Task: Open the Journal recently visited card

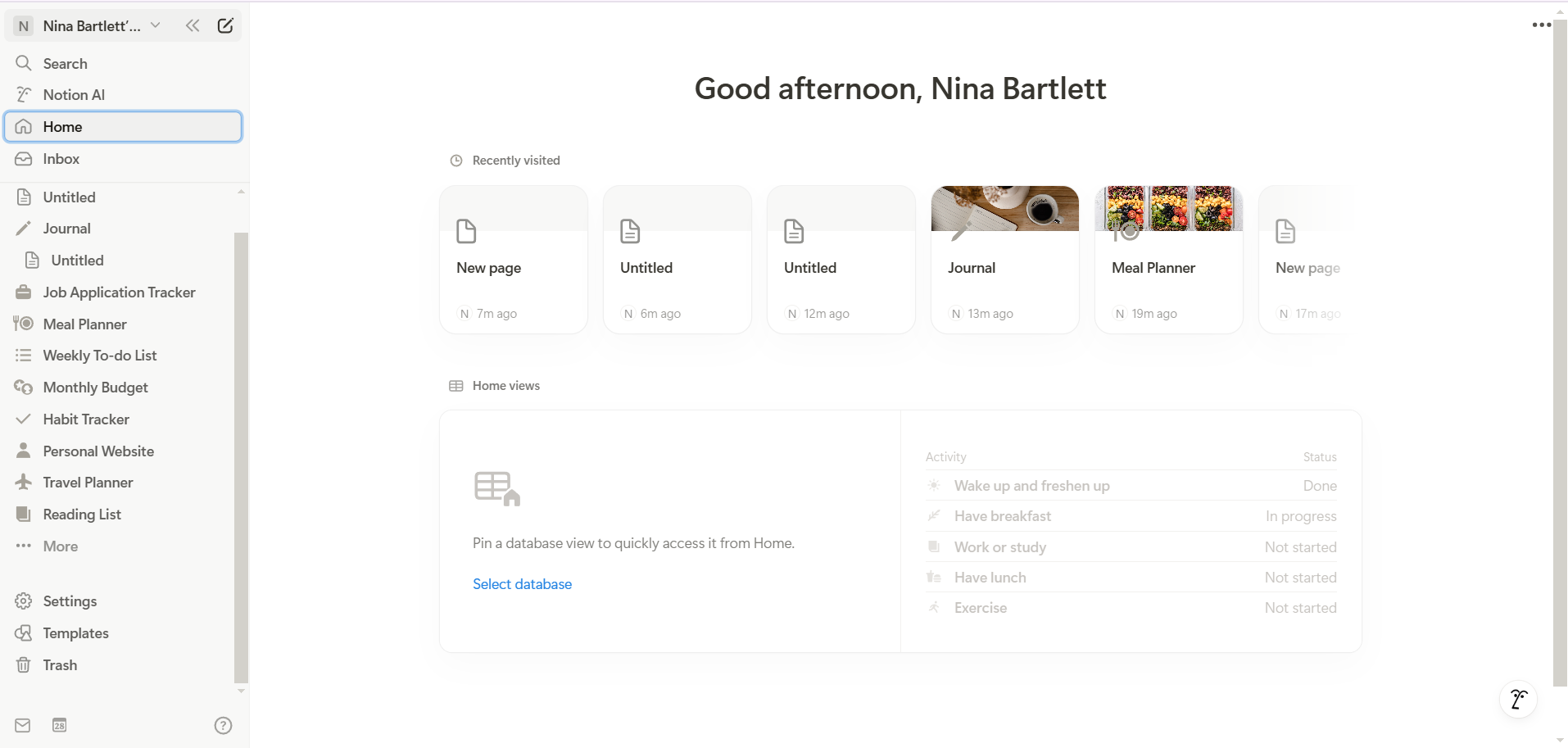Action: click(x=1004, y=260)
